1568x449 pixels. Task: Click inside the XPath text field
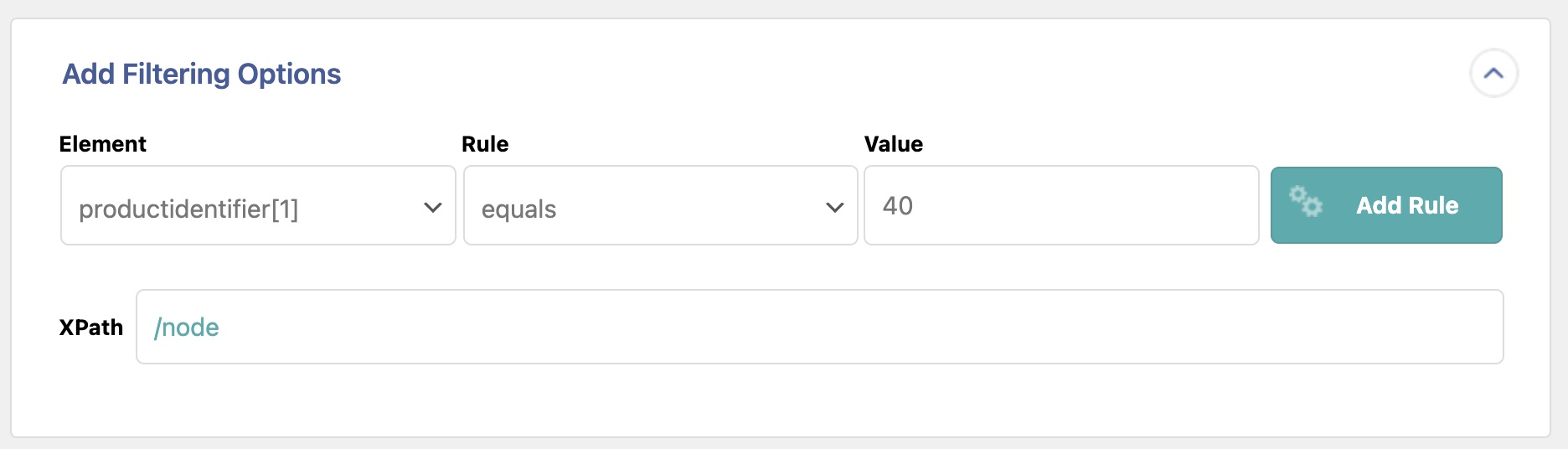click(x=819, y=327)
